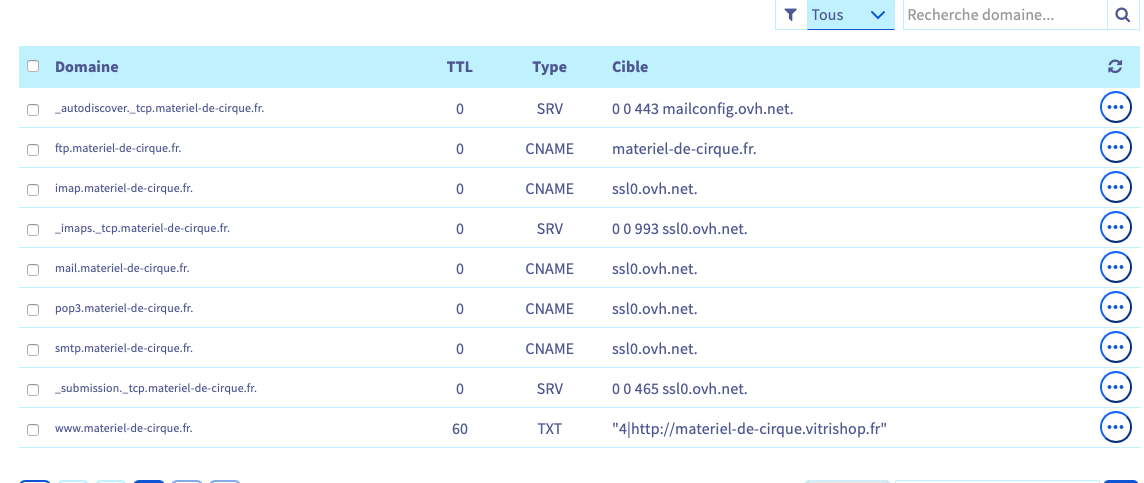The height and width of the screenshot is (483, 1144).
Task: Open actions menu for _autodiscover SRV record
Action: [1115, 108]
